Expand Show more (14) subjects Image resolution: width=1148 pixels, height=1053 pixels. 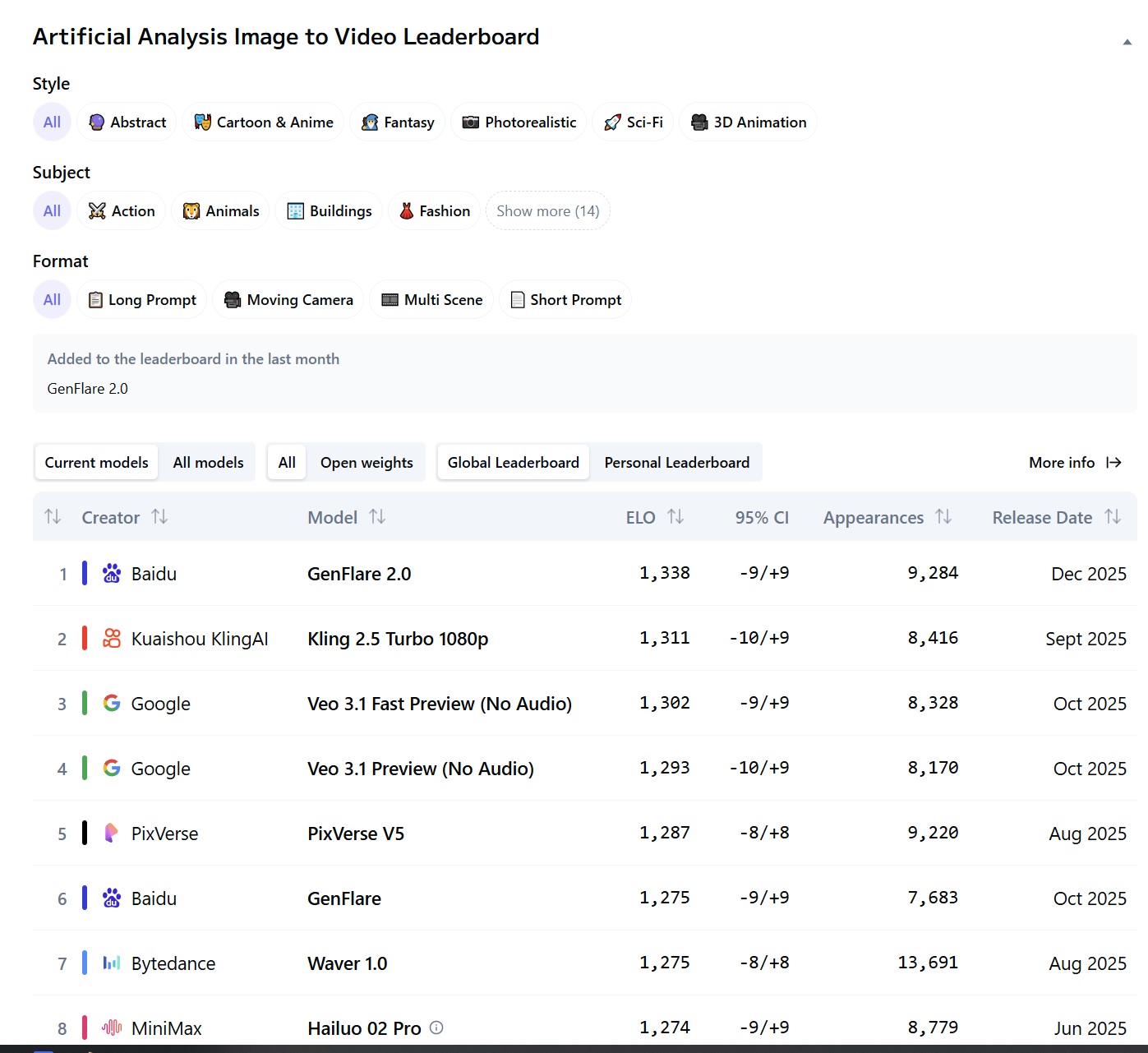click(x=548, y=210)
